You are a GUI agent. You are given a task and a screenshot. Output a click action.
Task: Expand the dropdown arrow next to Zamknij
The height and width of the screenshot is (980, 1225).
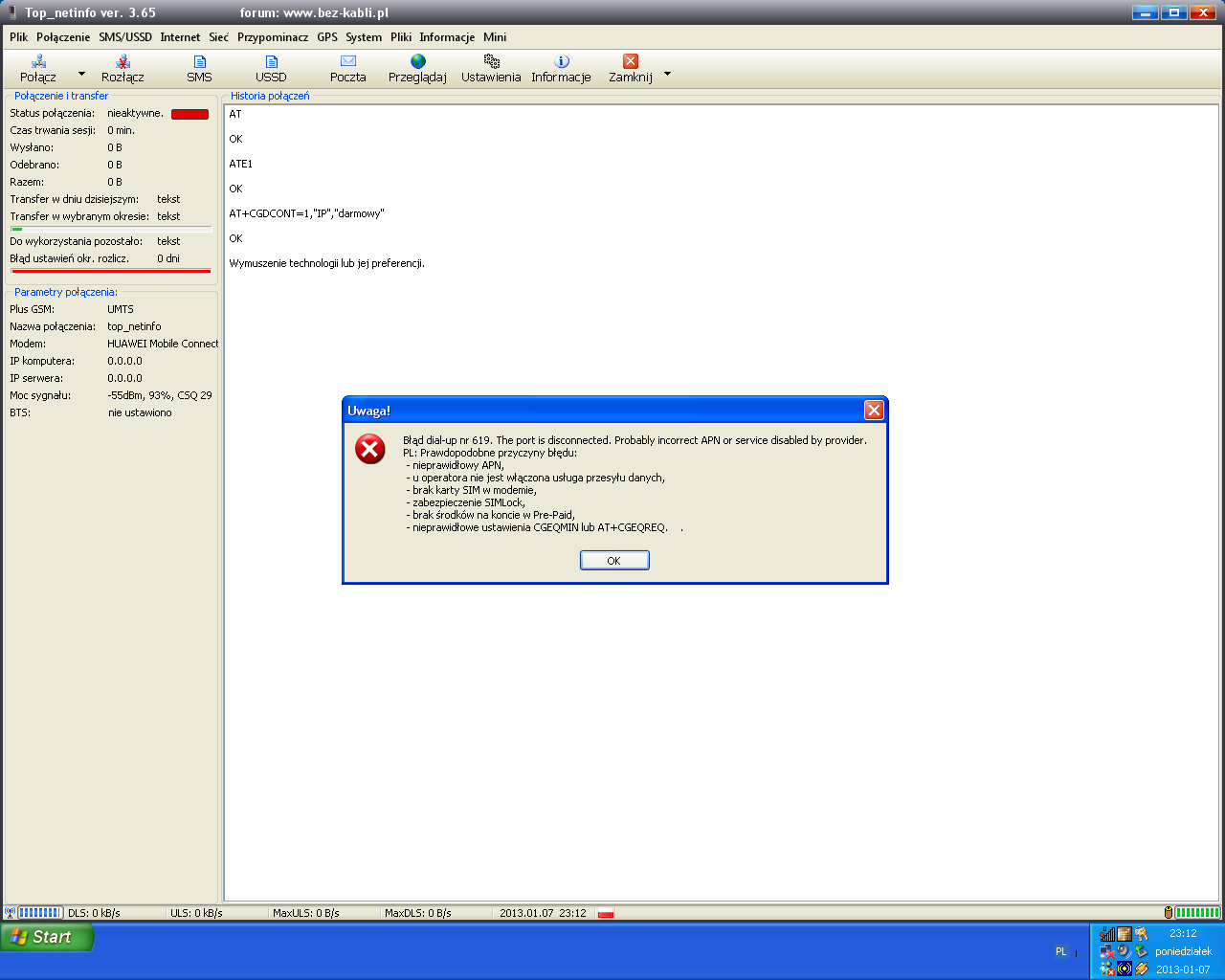pyautogui.click(x=667, y=74)
